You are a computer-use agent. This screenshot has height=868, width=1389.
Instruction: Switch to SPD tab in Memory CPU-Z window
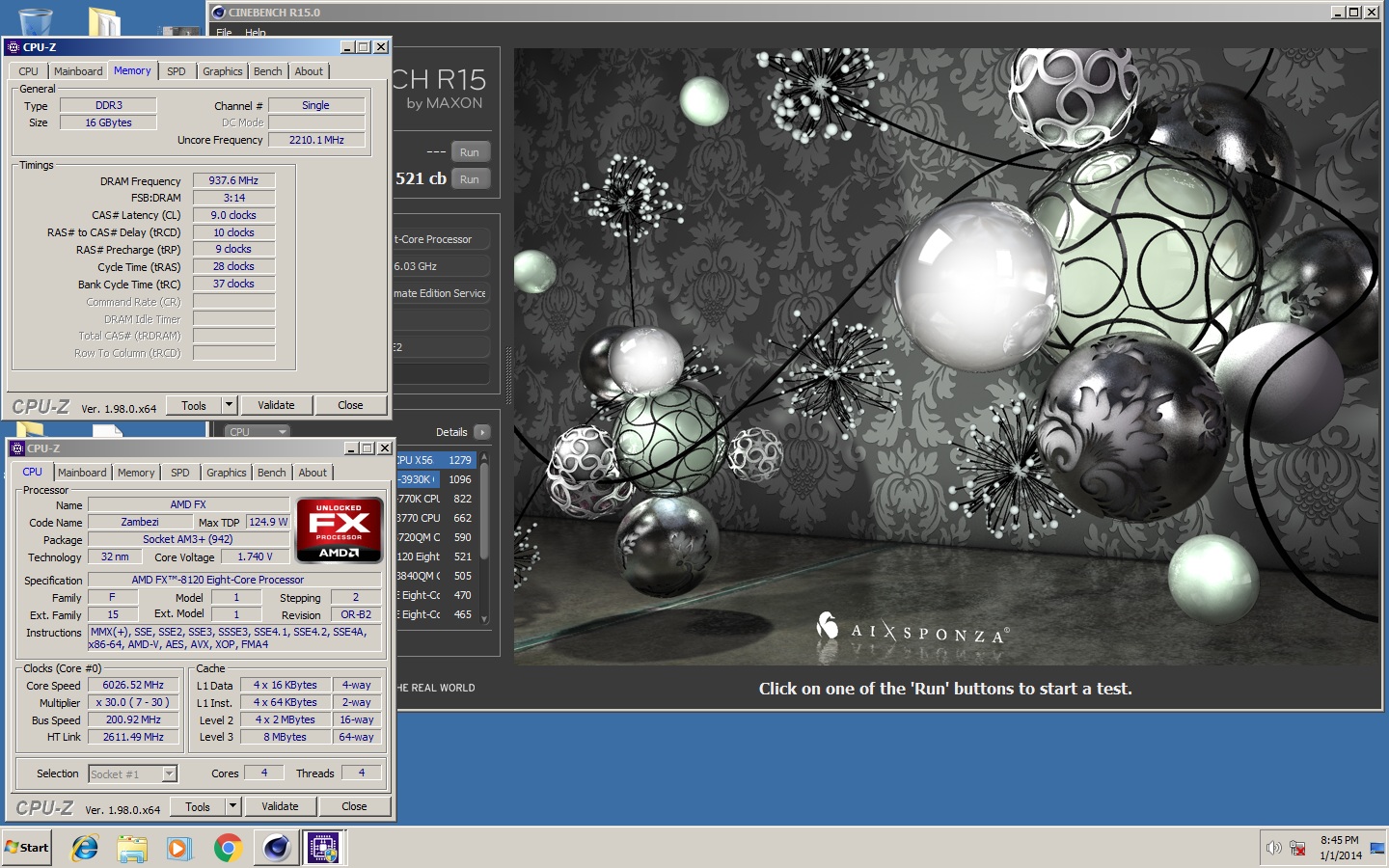pos(177,71)
